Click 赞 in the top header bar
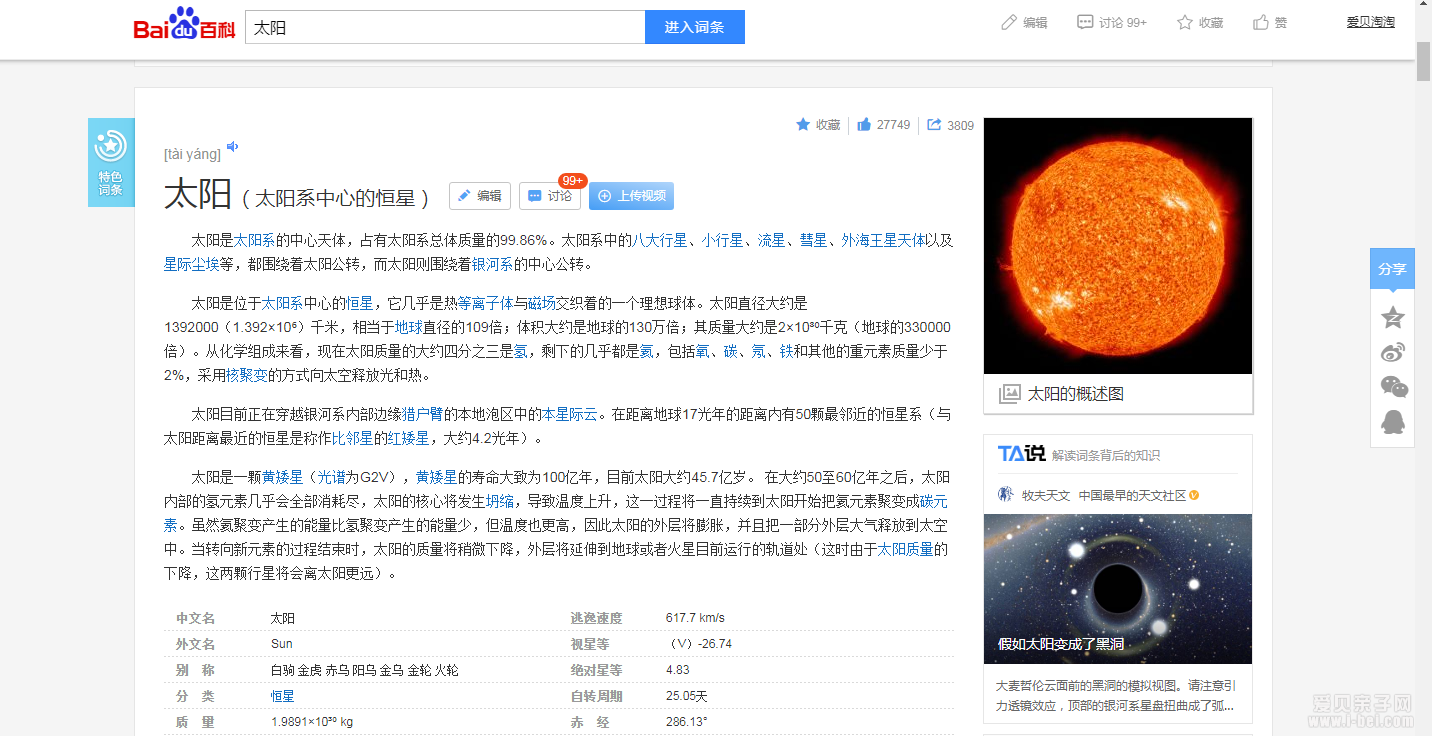 [x=1270, y=23]
